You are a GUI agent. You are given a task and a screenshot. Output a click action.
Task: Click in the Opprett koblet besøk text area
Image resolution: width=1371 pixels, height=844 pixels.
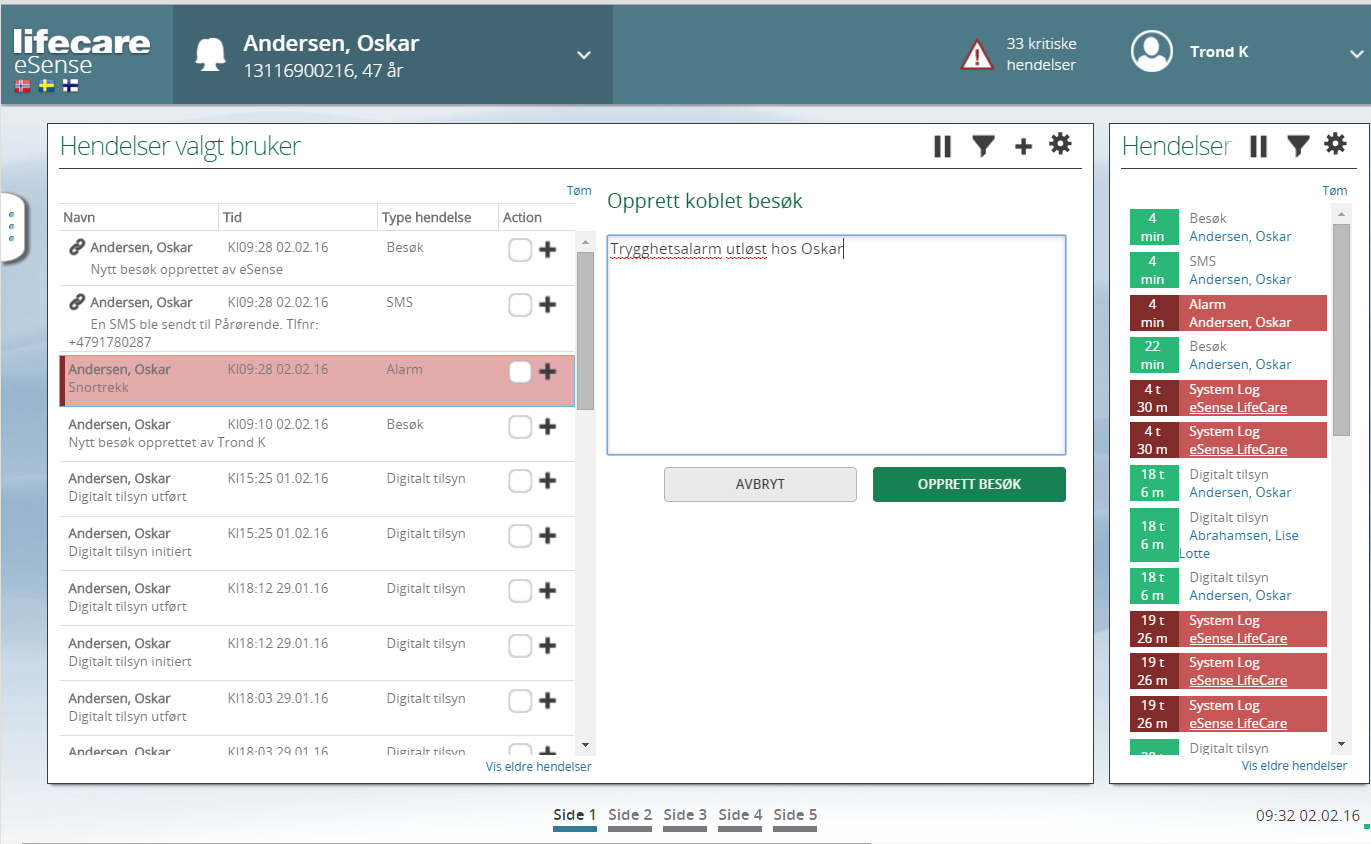pos(836,345)
